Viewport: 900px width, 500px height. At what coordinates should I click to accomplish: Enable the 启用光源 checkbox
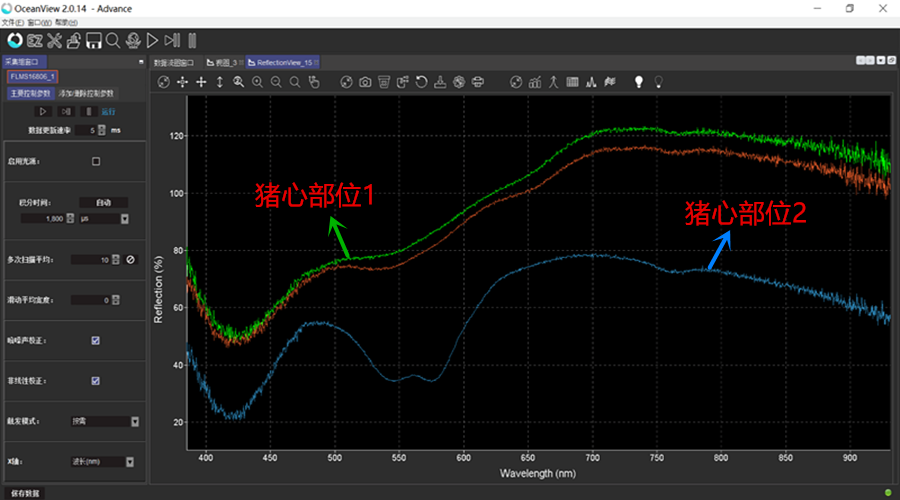click(96, 161)
